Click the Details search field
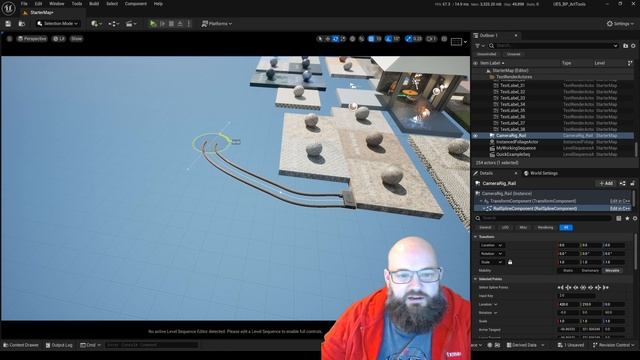640x360 pixels. point(545,218)
